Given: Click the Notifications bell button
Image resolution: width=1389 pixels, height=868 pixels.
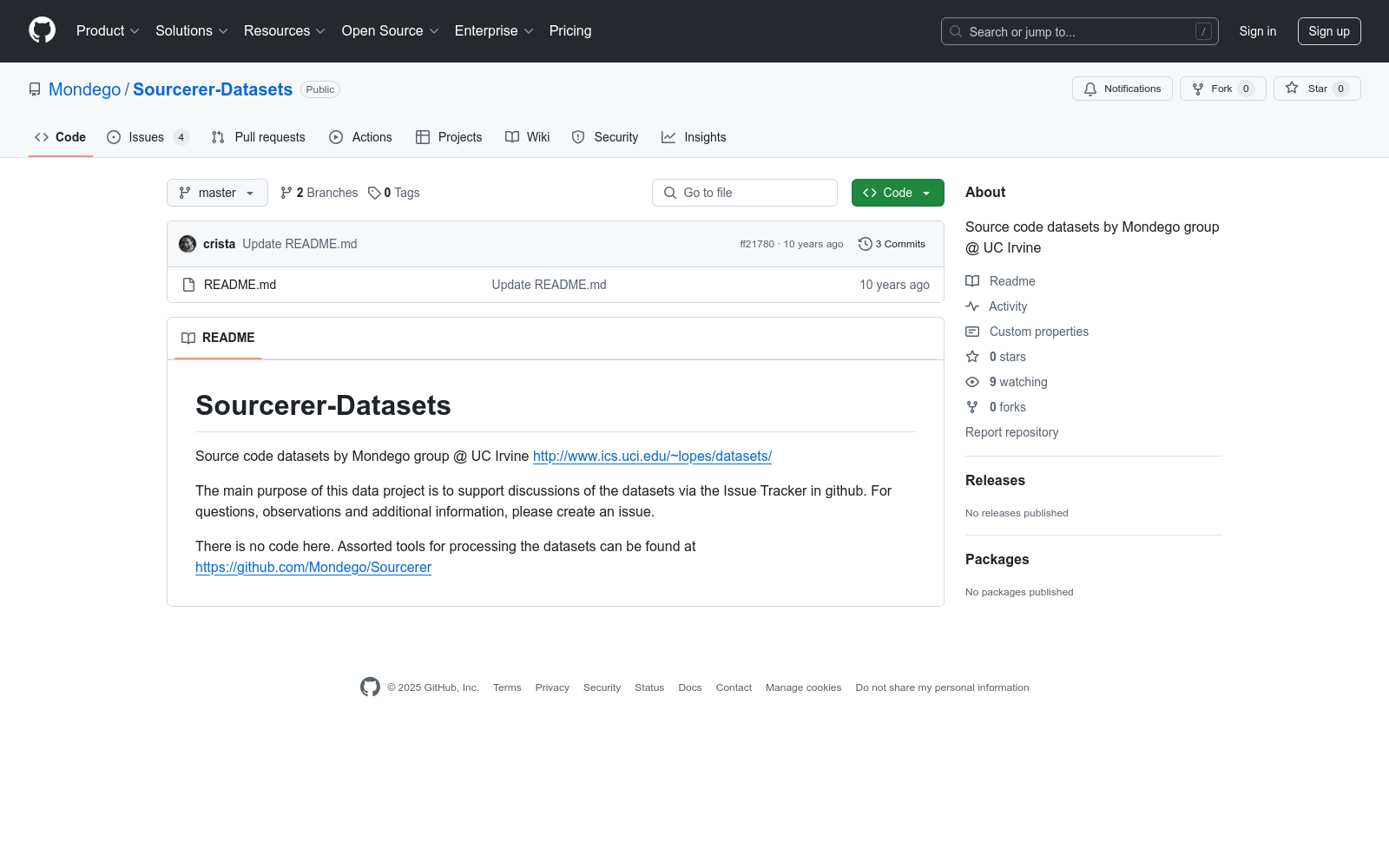Looking at the screenshot, I should point(1122,89).
